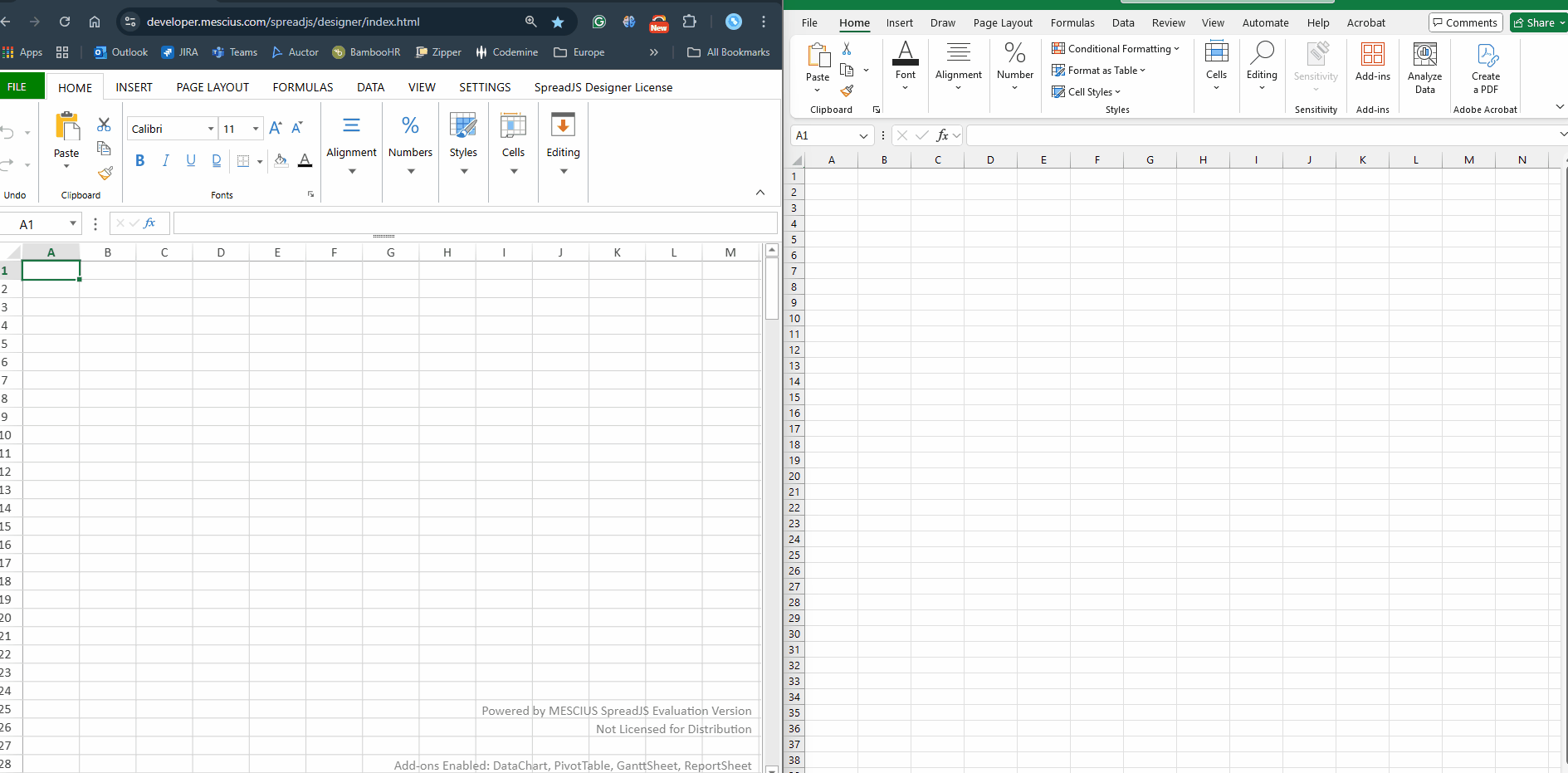Image resolution: width=1568 pixels, height=773 pixels.
Task: Click the Undo arrow in SpreadJS ribbon
Action: click(x=7, y=133)
